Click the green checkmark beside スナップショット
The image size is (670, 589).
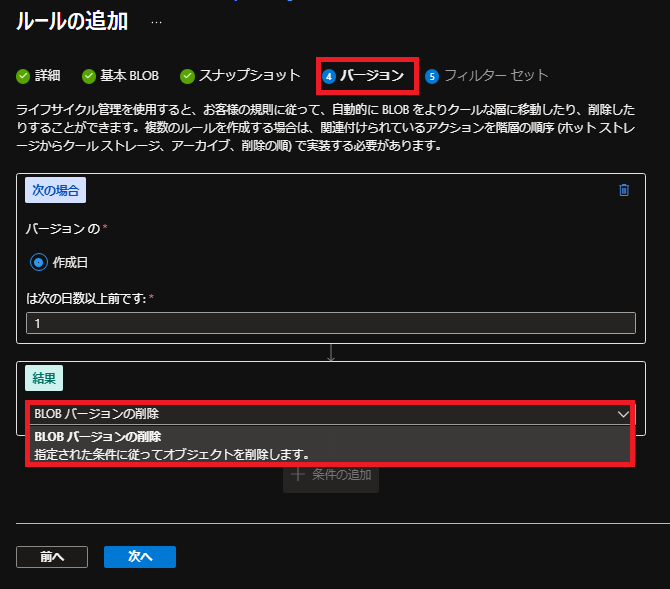click(x=187, y=76)
